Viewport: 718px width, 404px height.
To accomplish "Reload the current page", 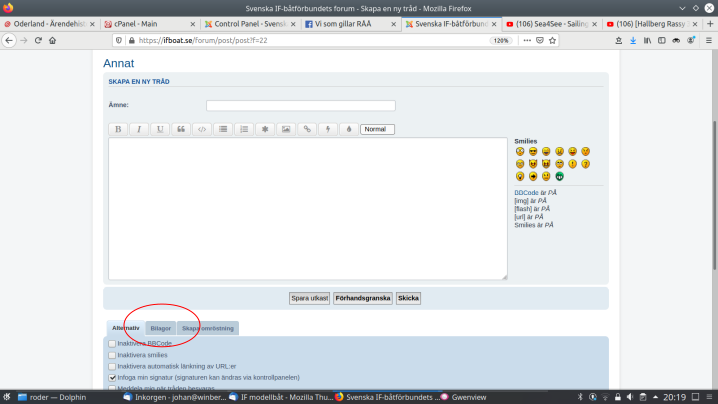I will 38,40.
